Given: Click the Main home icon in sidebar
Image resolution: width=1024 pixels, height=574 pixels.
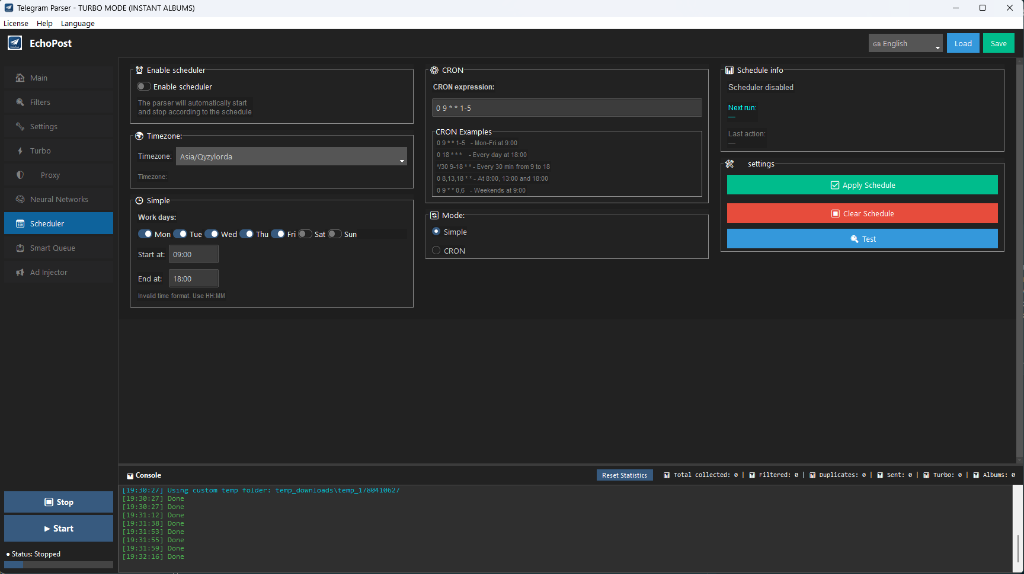Looking at the screenshot, I should [x=20, y=78].
